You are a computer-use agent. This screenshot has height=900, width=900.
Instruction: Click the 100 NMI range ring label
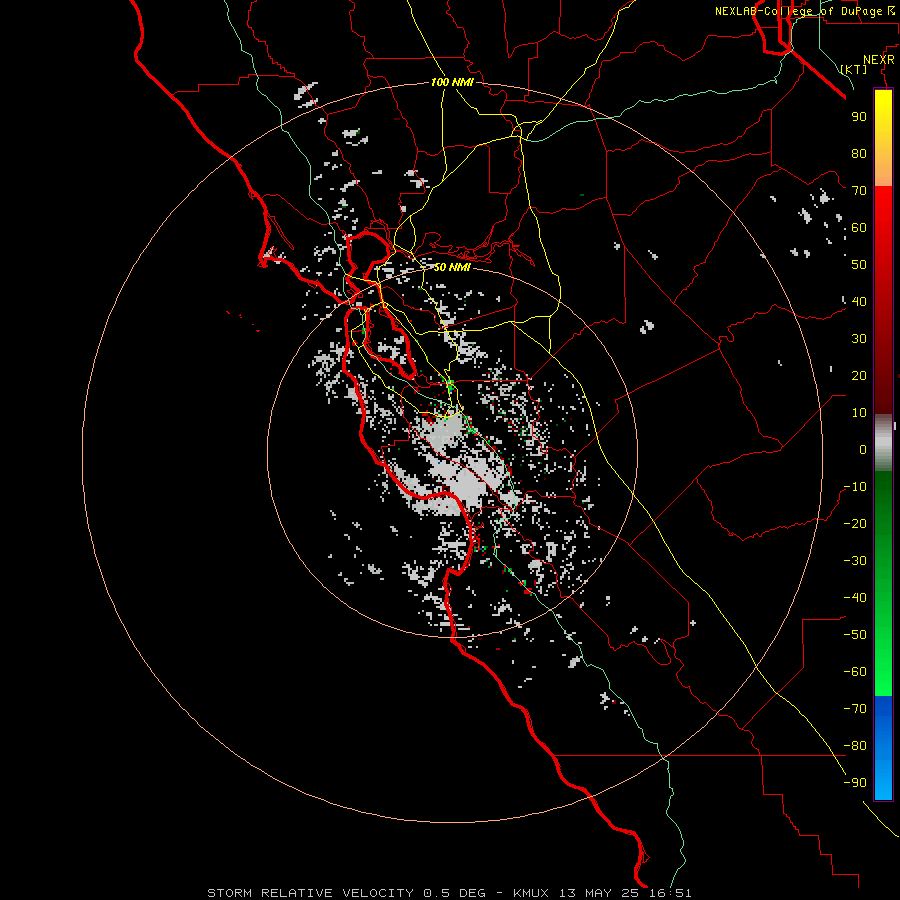point(452,82)
